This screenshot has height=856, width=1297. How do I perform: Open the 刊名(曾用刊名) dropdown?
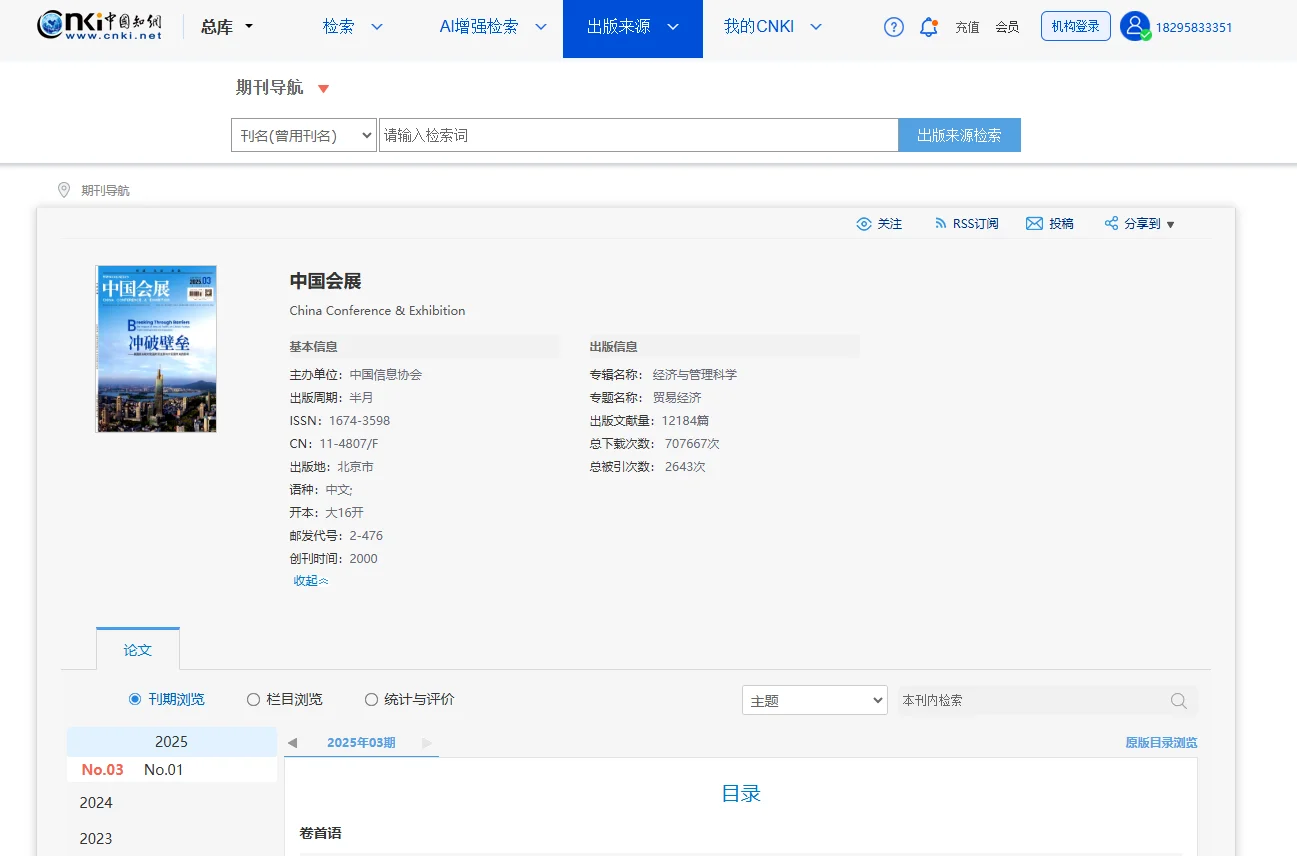coord(303,135)
